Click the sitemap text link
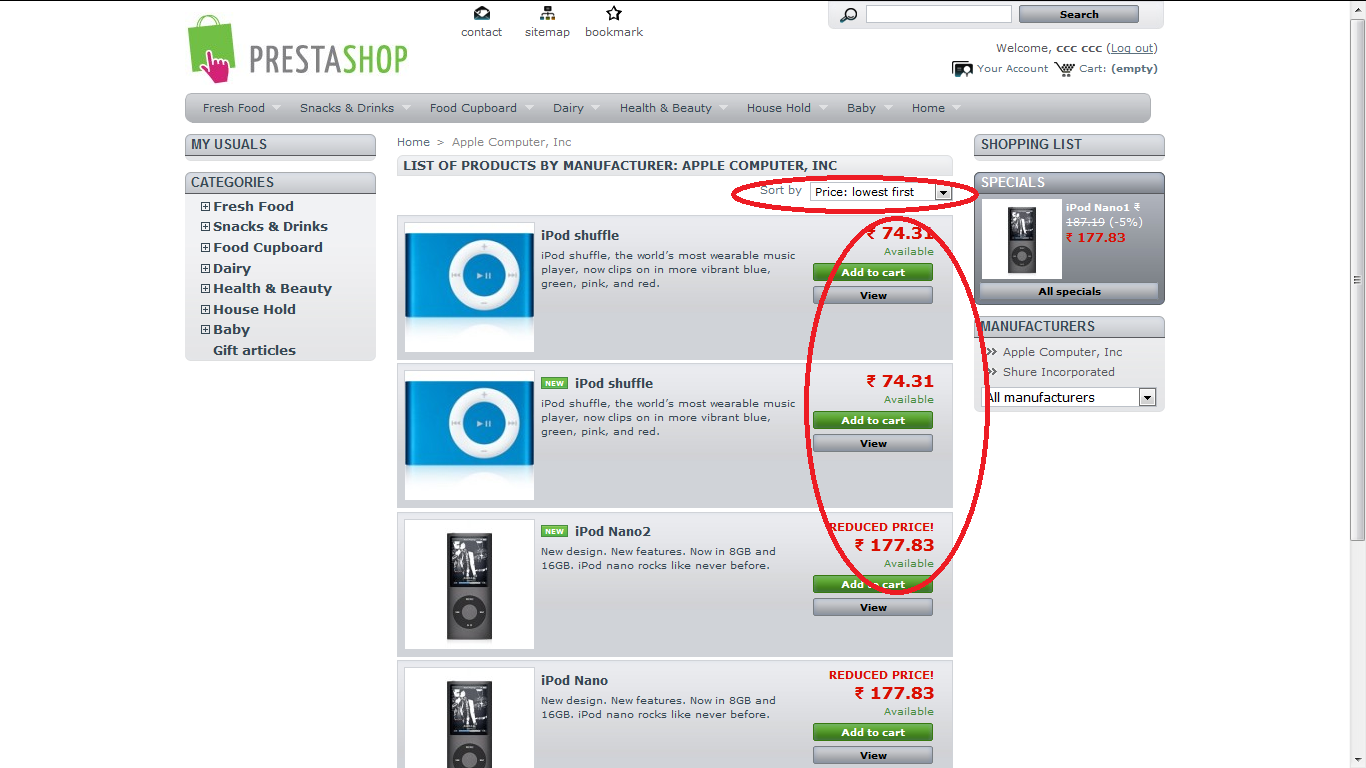The image size is (1366, 768). [x=547, y=32]
